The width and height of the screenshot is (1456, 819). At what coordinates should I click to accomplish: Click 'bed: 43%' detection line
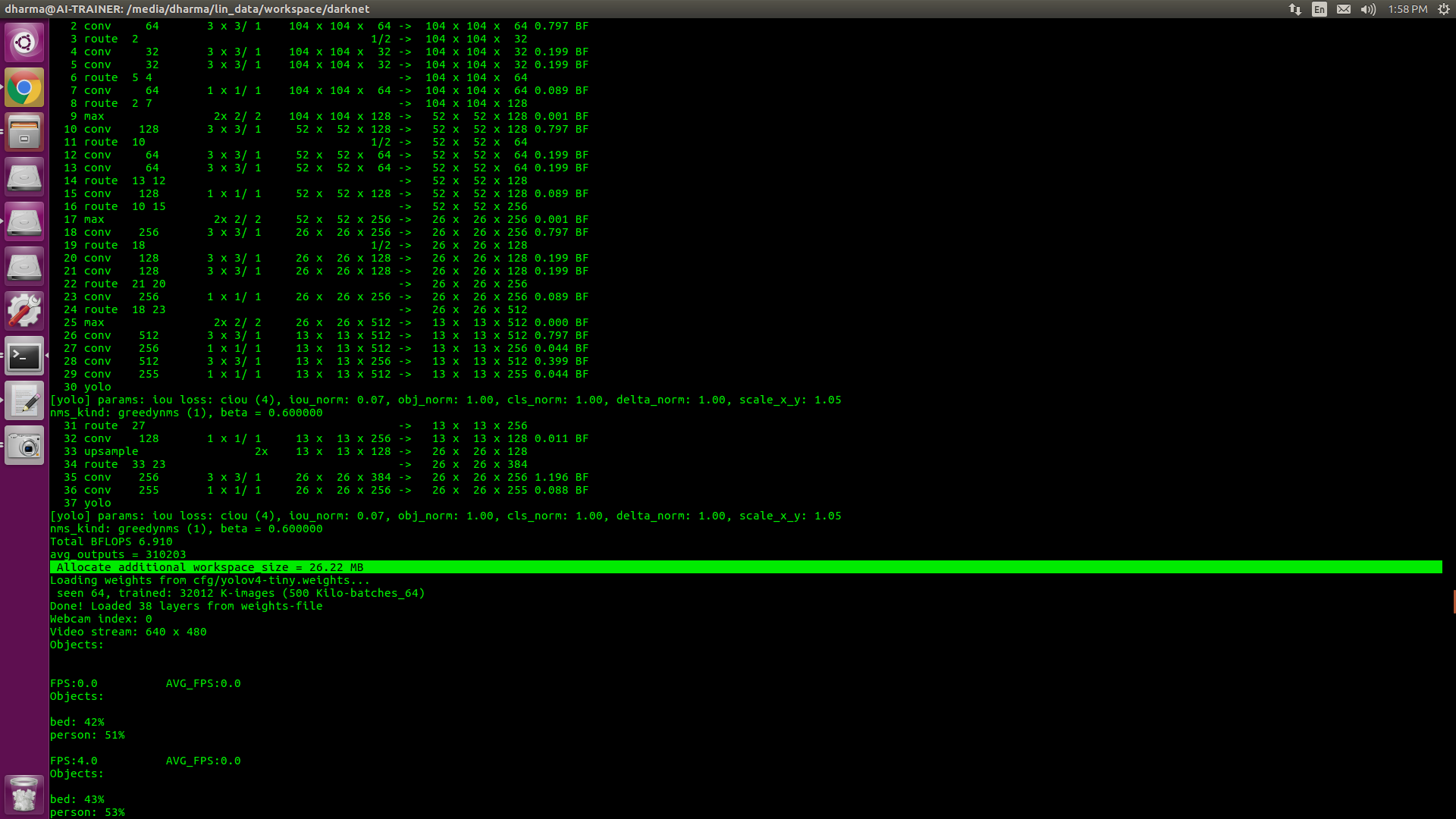77,799
